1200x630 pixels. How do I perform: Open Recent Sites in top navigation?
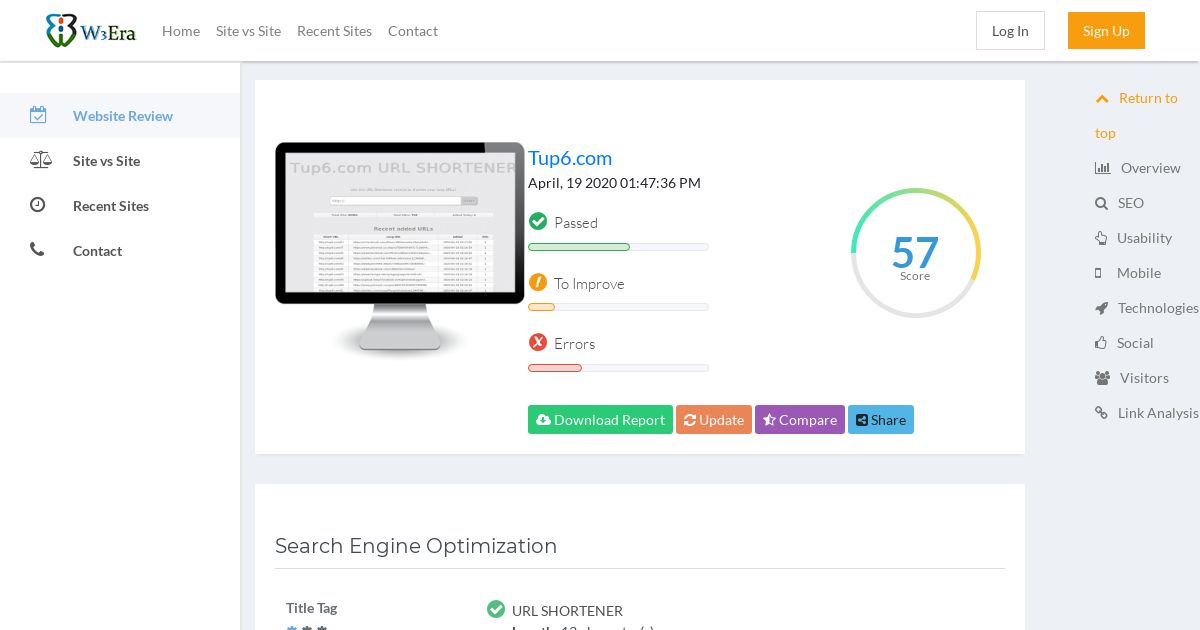334,31
